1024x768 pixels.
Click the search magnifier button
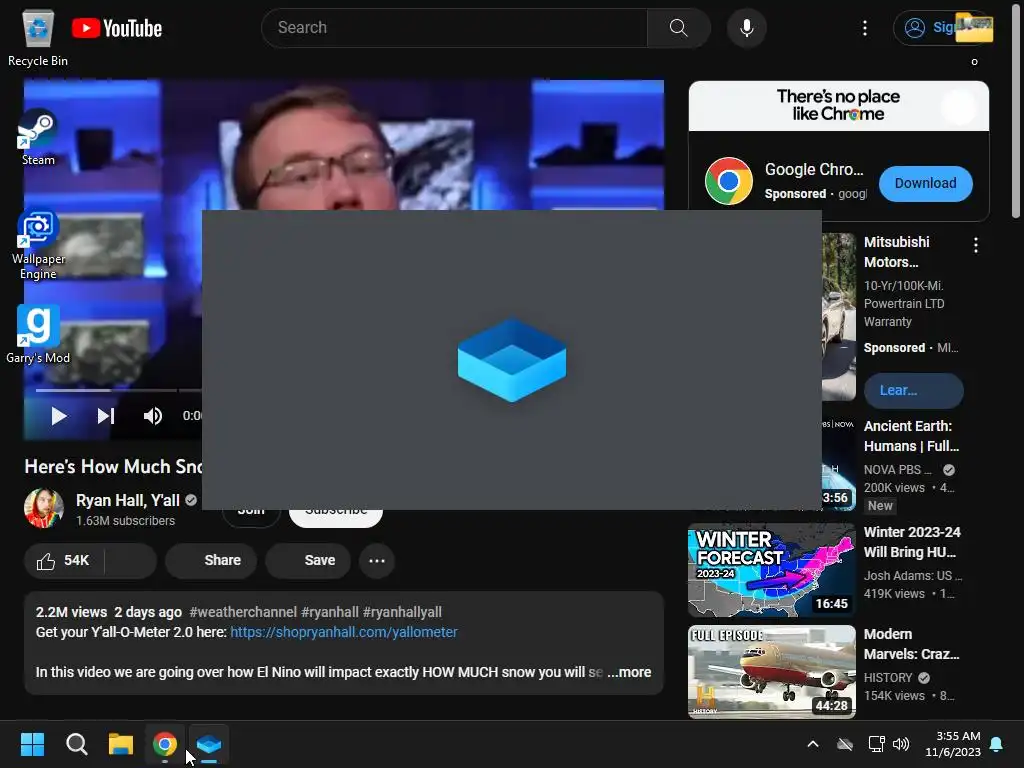point(679,27)
